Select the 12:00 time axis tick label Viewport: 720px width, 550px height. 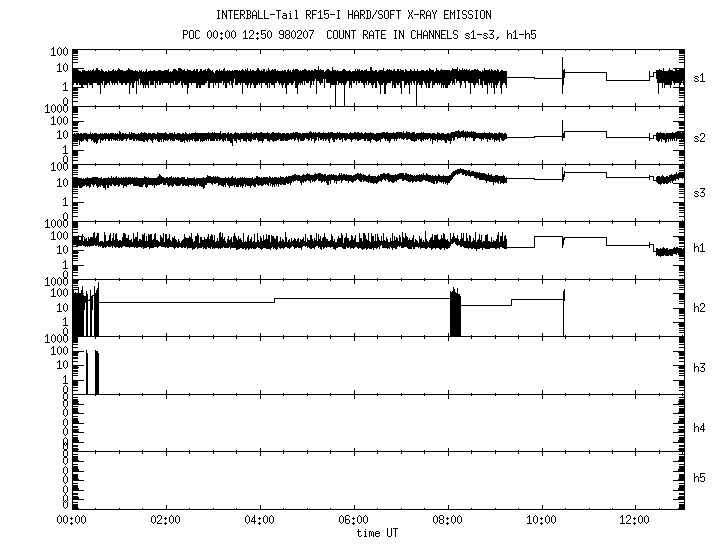click(636, 520)
